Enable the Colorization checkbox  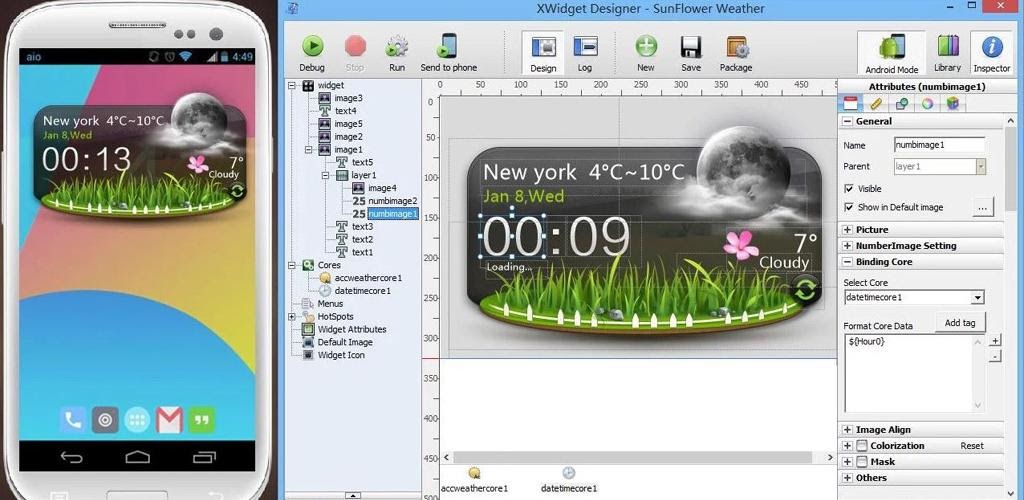[x=861, y=446]
